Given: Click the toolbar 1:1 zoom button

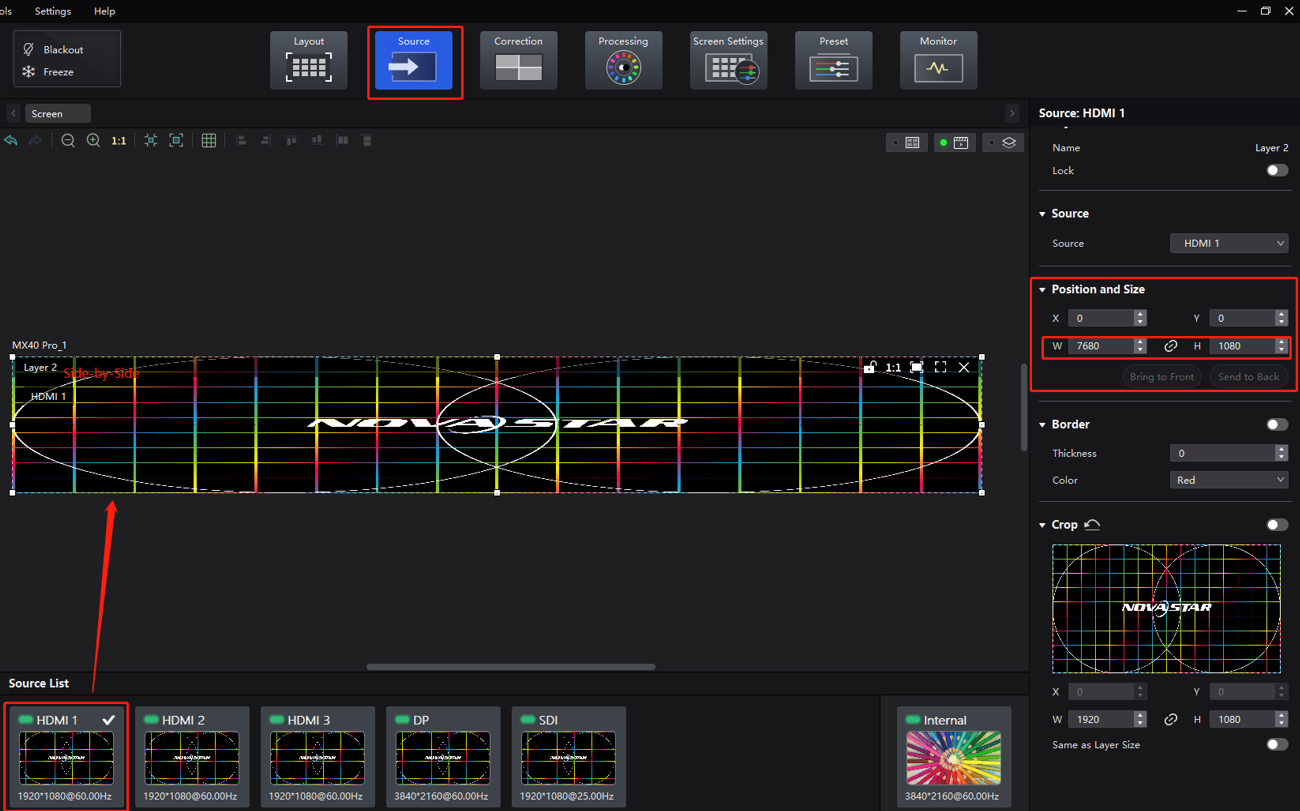Looking at the screenshot, I should 118,141.
